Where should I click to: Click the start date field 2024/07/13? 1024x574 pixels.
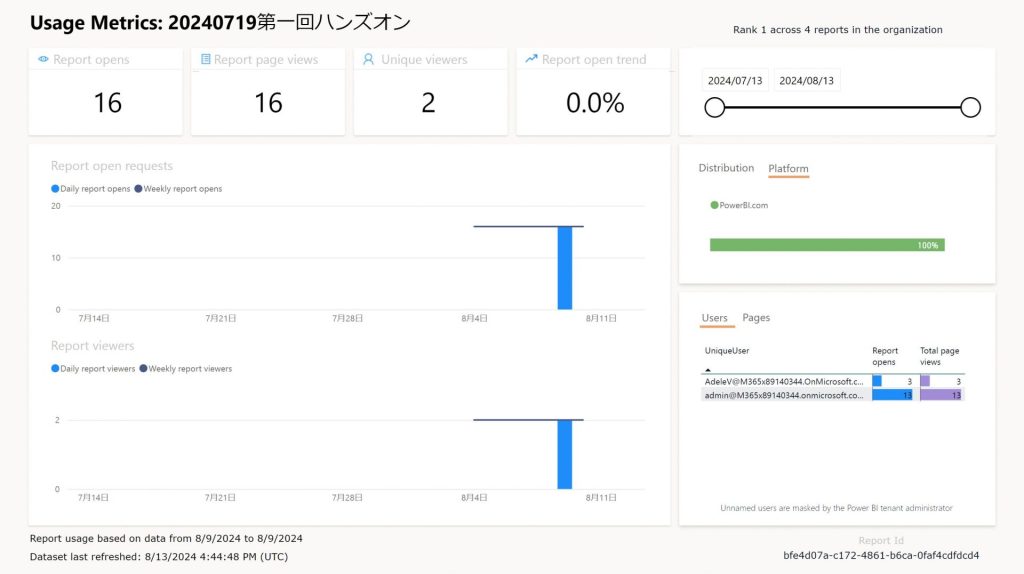734,81
